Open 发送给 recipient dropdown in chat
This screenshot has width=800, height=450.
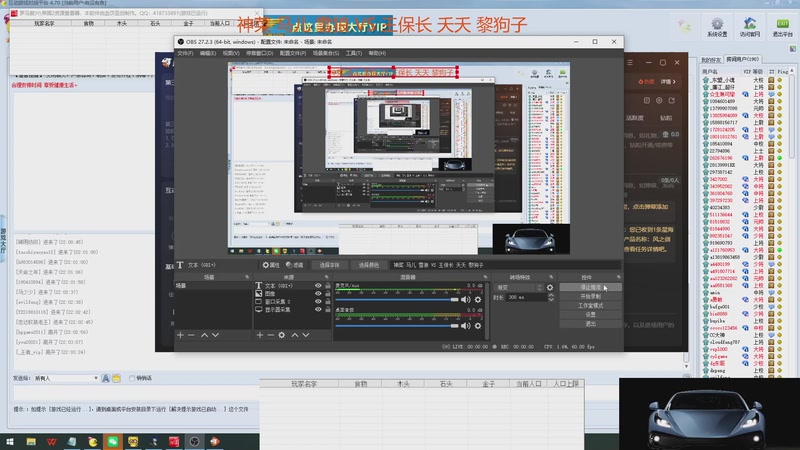point(66,379)
